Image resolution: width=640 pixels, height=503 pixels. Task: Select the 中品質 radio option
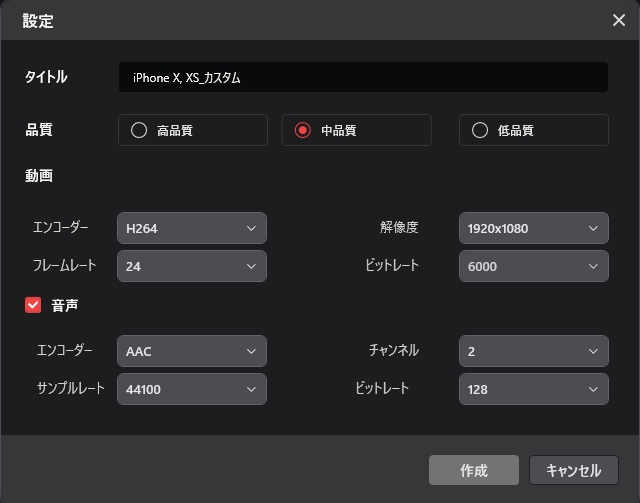coord(356,130)
